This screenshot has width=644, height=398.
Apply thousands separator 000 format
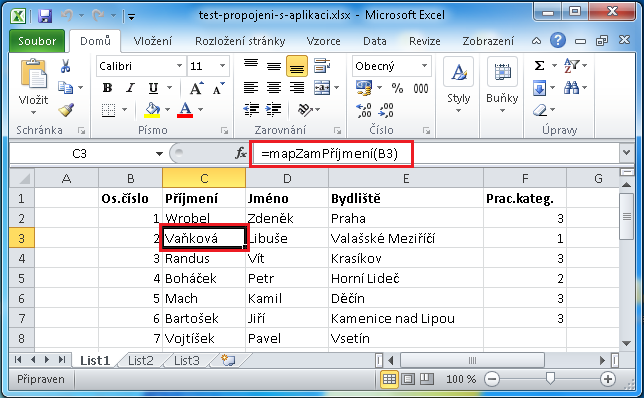[x=421, y=88]
